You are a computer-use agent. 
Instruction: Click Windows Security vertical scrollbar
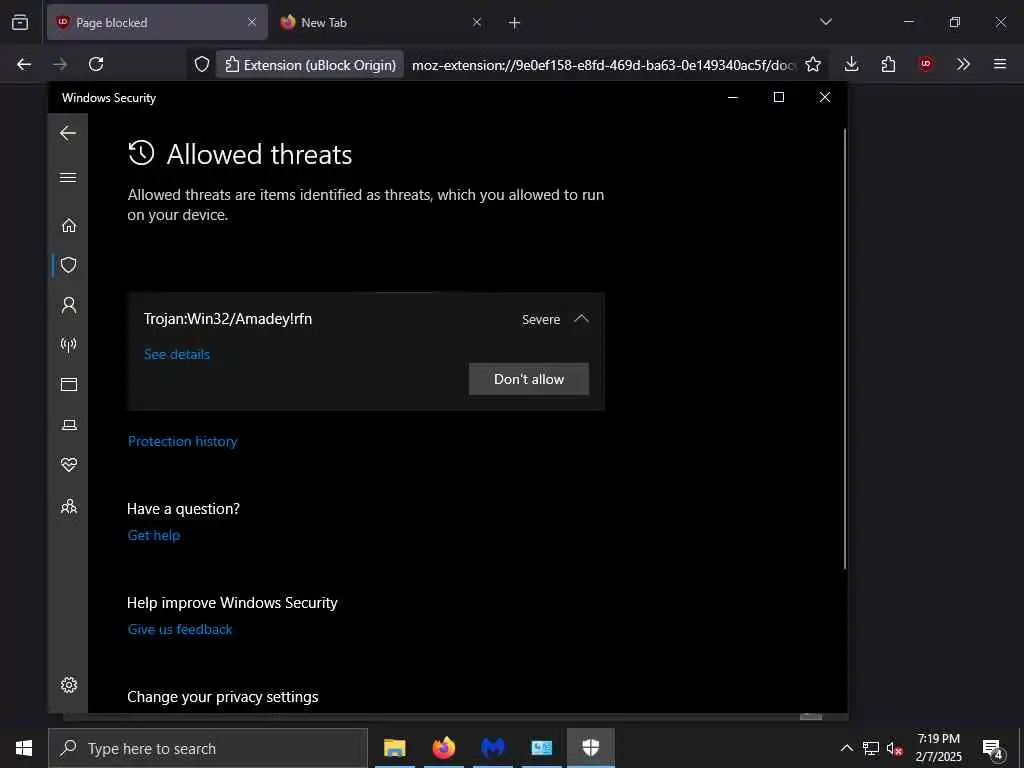(x=844, y=349)
